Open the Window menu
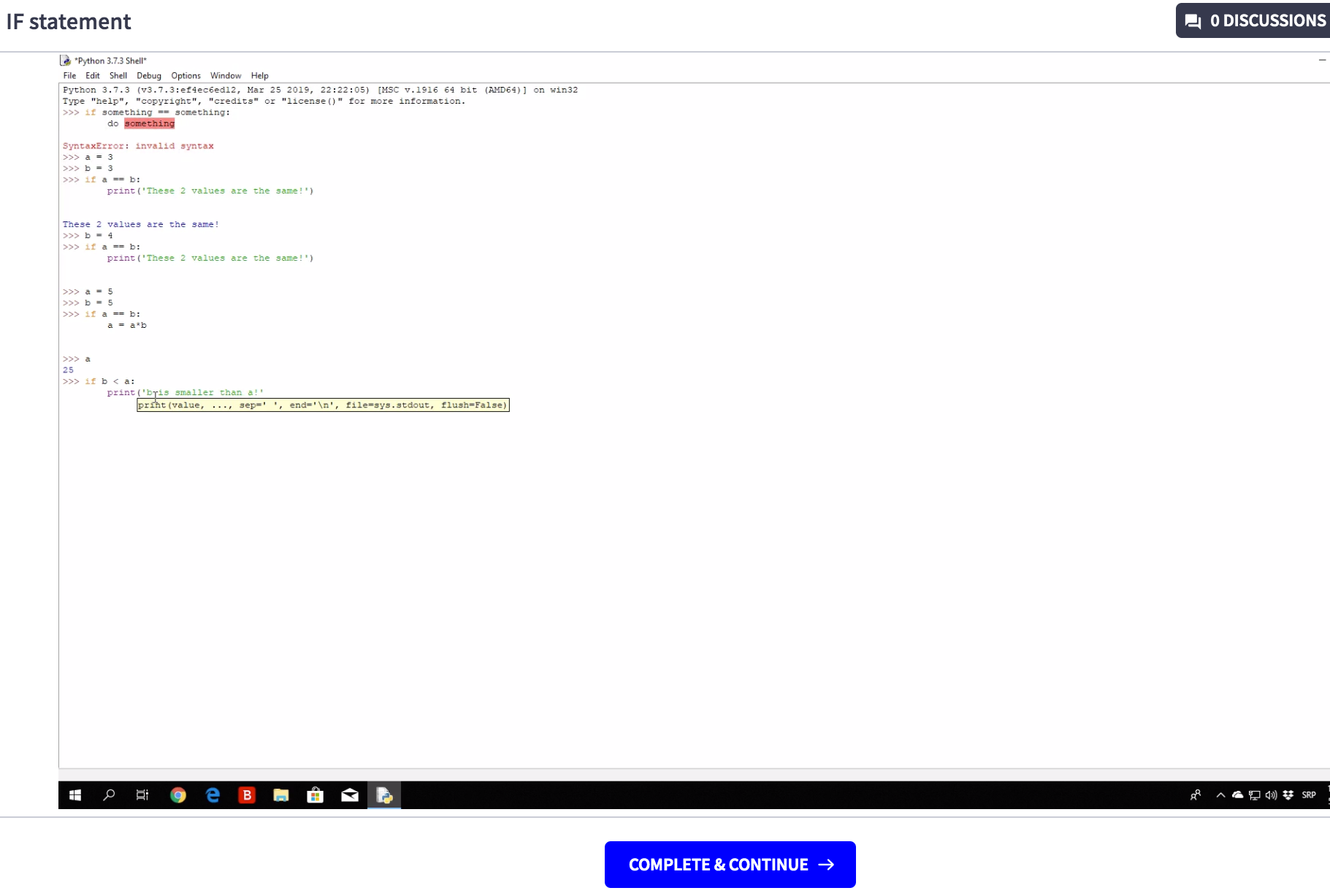The width and height of the screenshot is (1330, 896). [x=226, y=76]
